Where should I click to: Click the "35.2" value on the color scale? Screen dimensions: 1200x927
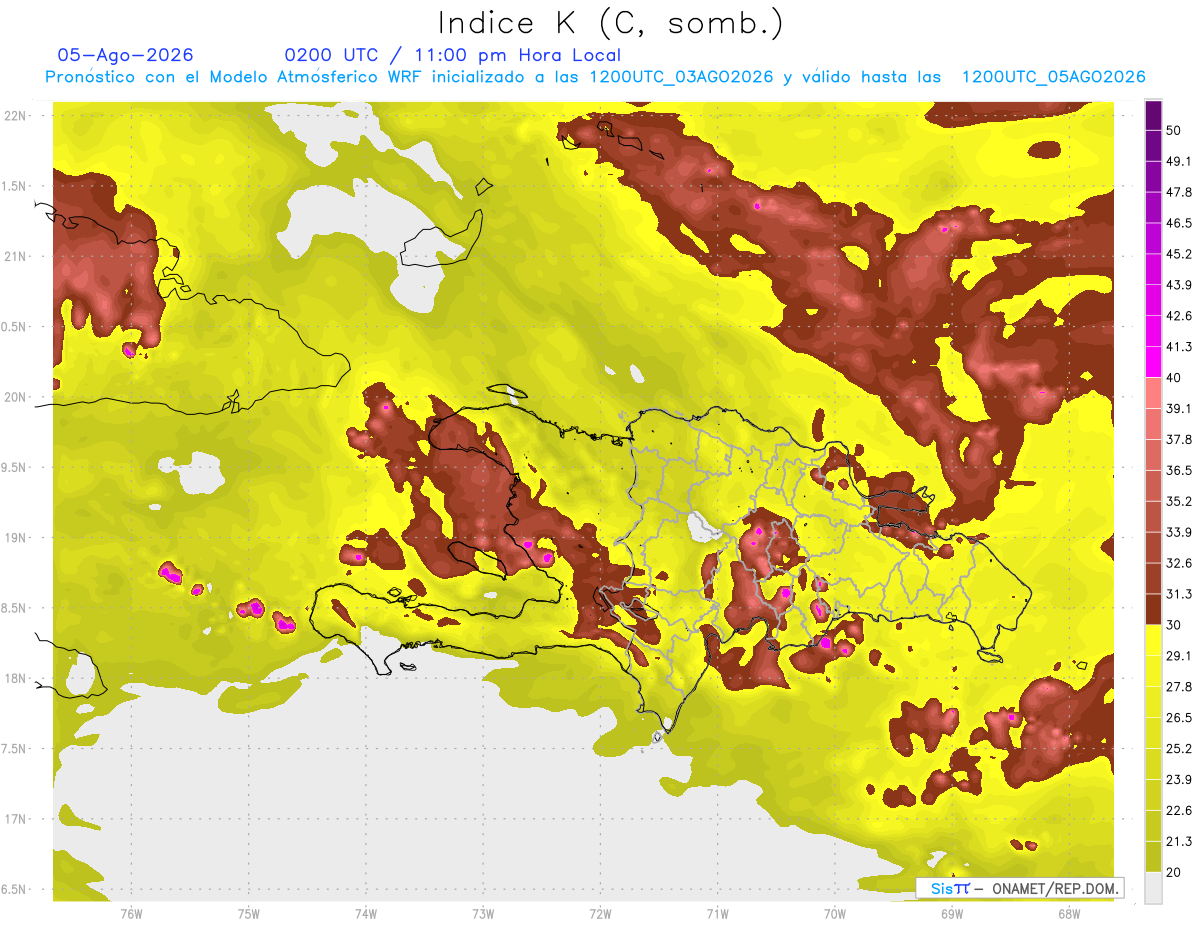coord(1178,501)
